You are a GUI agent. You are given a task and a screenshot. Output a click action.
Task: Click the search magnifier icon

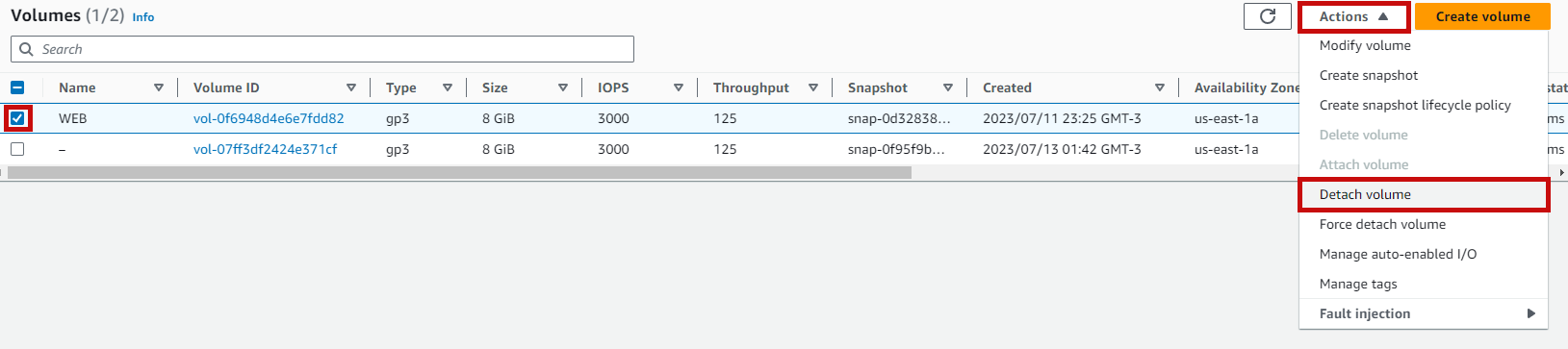(x=25, y=49)
